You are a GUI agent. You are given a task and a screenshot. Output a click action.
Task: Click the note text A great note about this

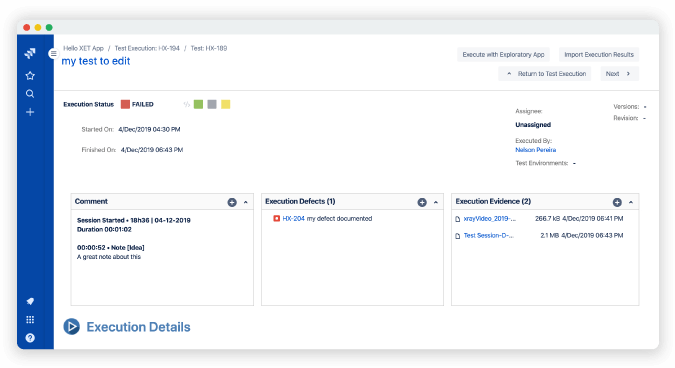(x=109, y=257)
